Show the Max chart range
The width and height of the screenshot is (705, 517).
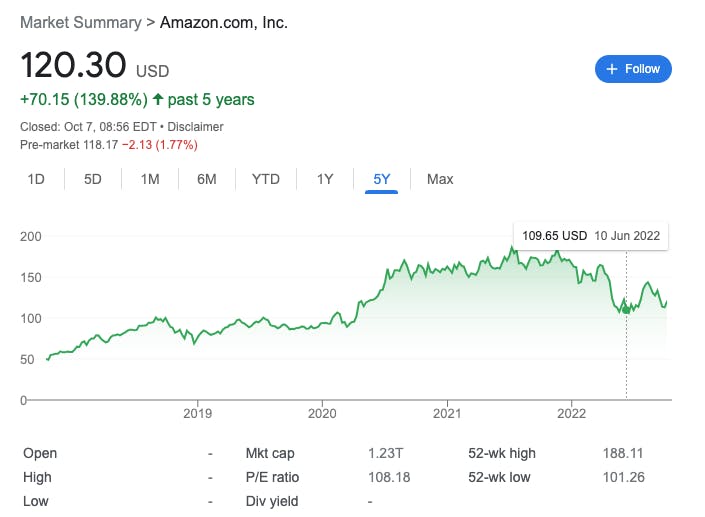pyautogui.click(x=440, y=179)
